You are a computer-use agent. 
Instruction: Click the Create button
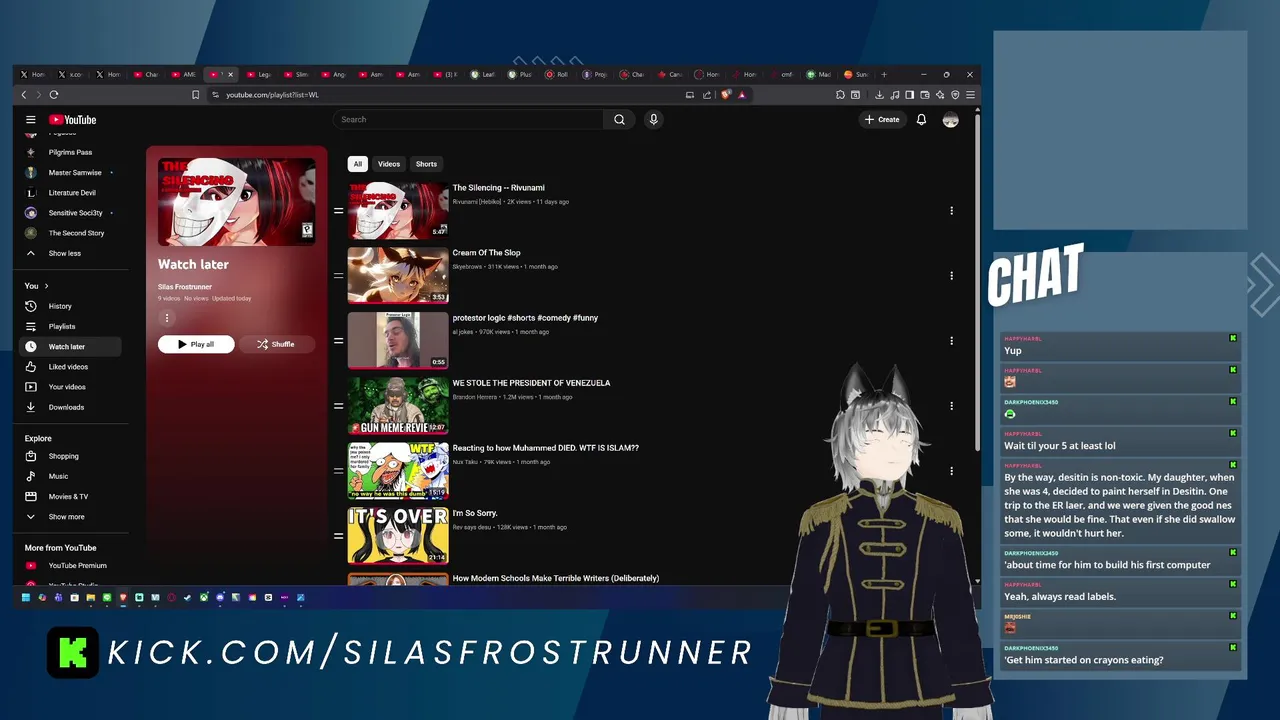[x=882, y=119]
